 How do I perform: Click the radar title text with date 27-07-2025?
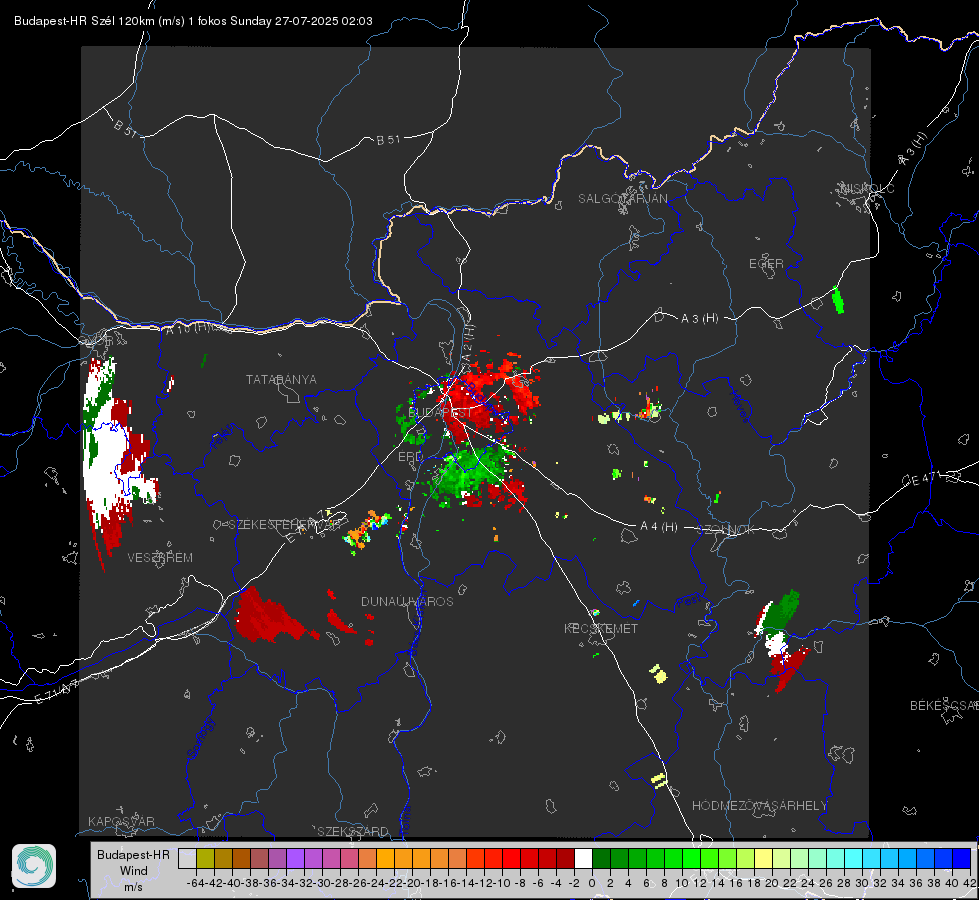(193, 21)
